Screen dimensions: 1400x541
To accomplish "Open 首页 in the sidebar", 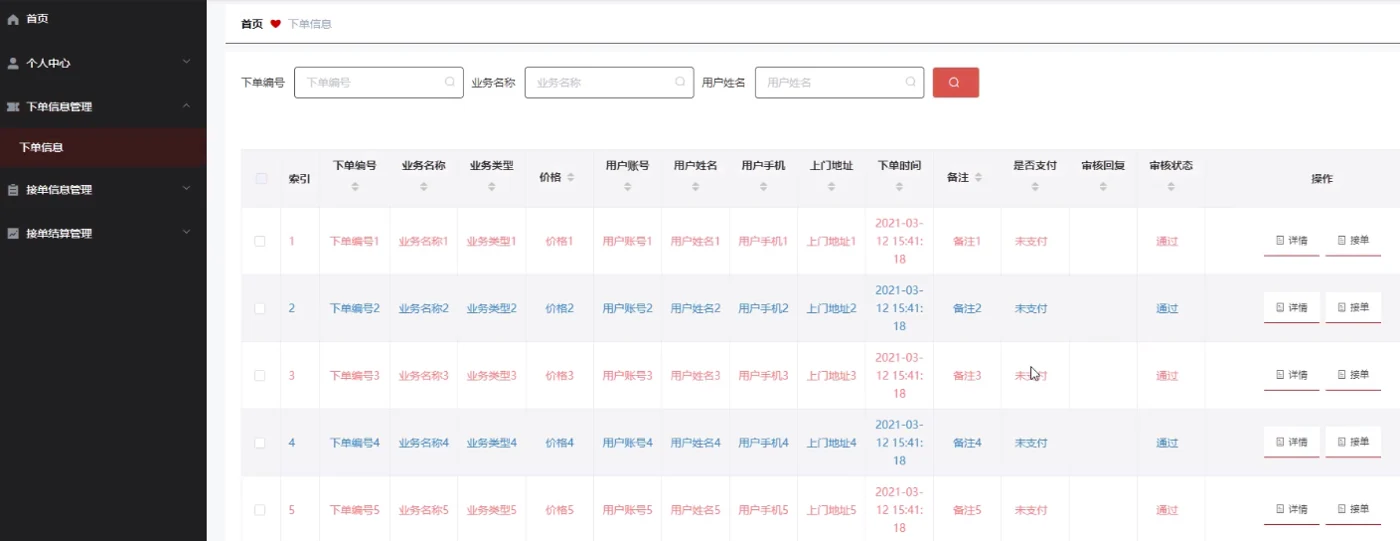I will (x=103, y=19).
